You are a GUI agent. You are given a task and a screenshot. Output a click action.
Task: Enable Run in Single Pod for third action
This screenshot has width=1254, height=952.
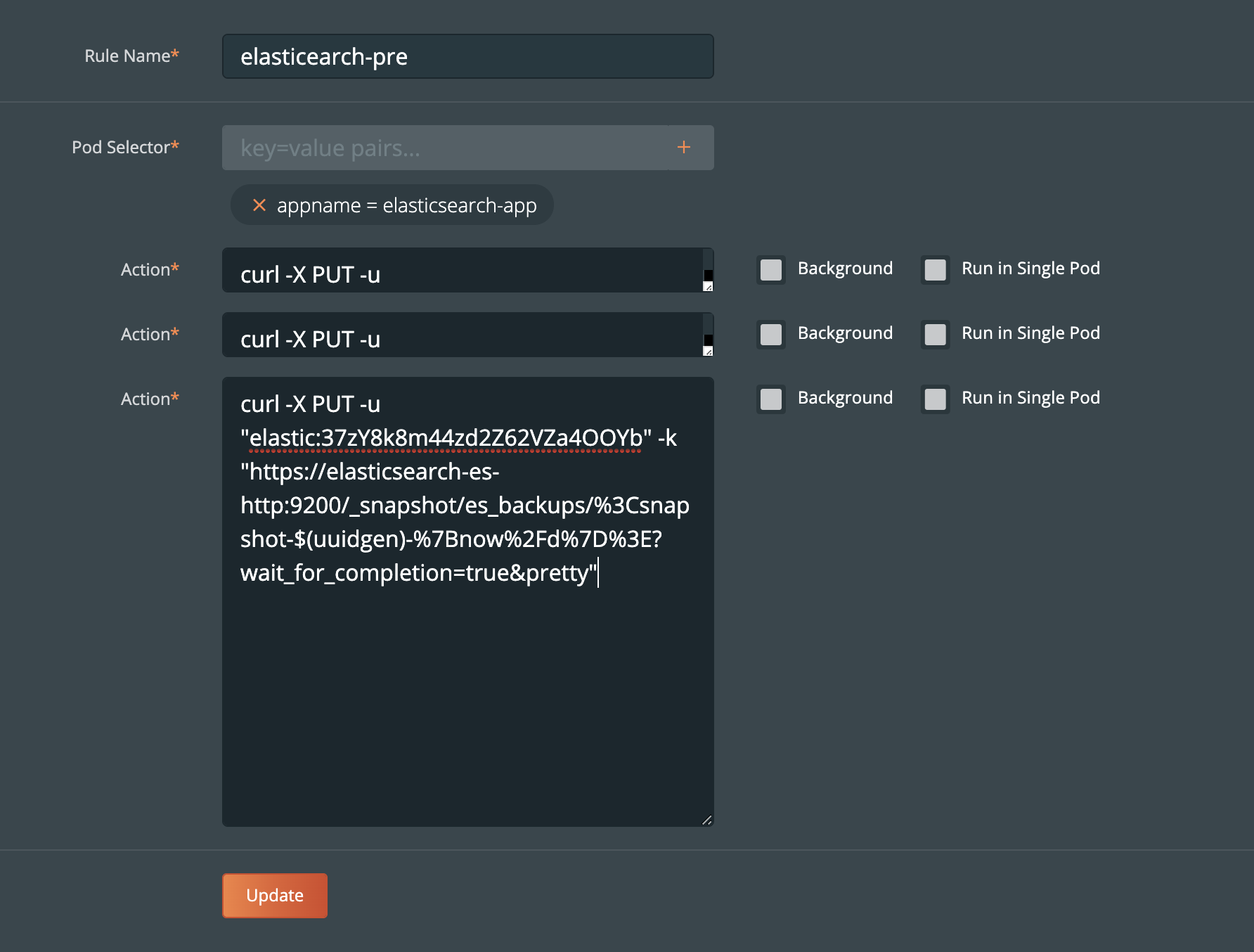pyautogui.click(x=935, y=399)
